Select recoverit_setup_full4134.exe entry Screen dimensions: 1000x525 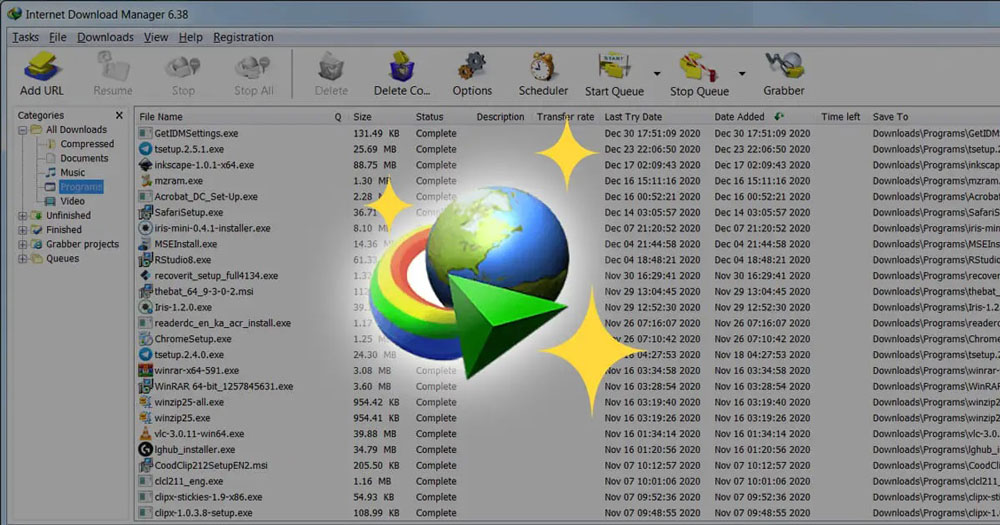568,276
